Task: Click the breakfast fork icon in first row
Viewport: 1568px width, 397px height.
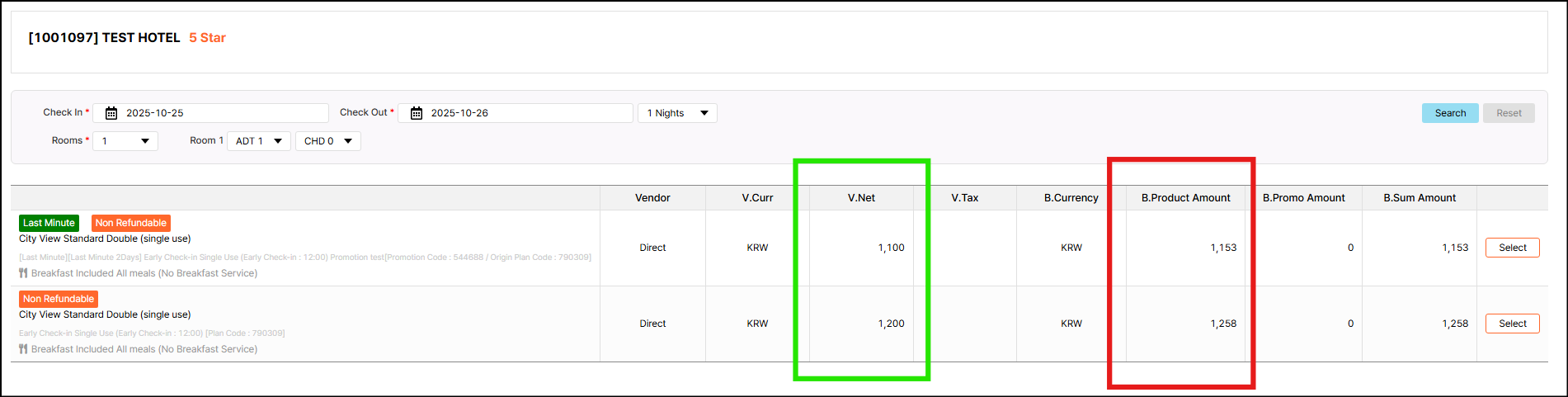Action: pyautogui.click(x=23, y=273)
